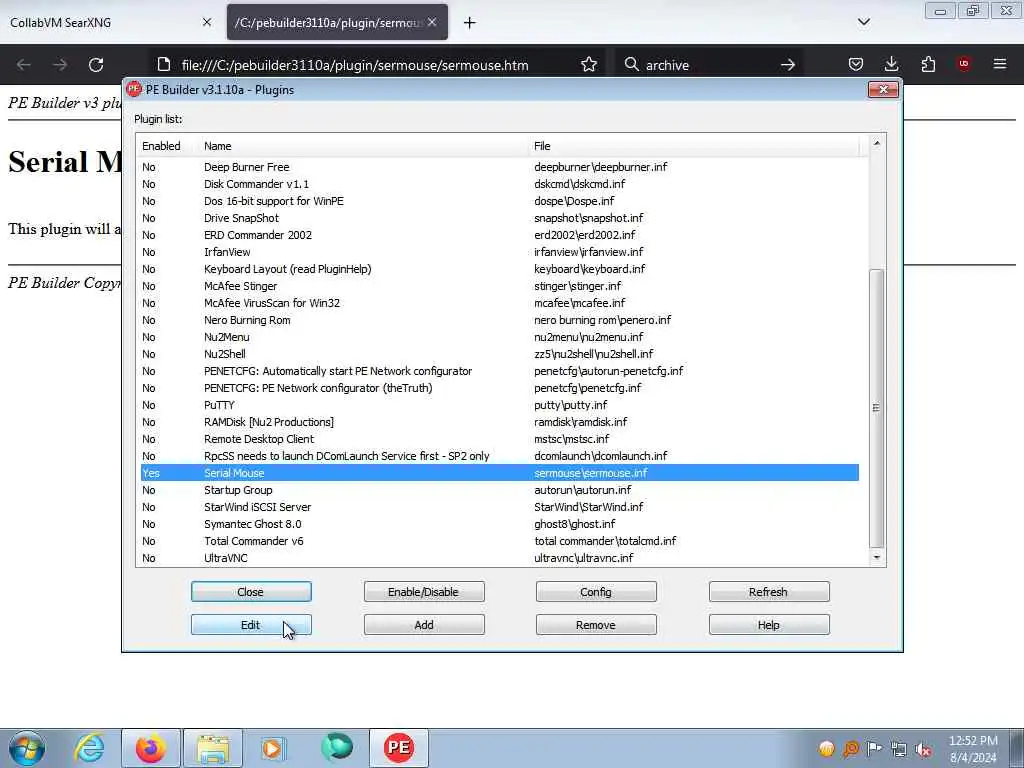Select the Disk Commander v1.1 row
The height and width of the screenshot is (768, 1024).
coord(500,184)
